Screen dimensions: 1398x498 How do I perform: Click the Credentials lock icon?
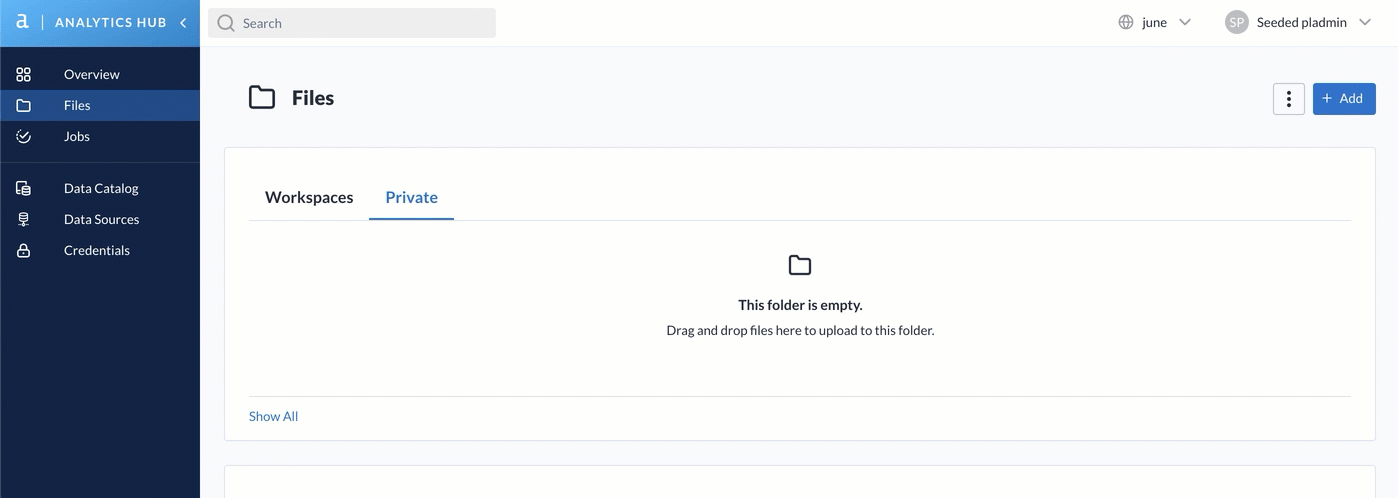(24, 250)
